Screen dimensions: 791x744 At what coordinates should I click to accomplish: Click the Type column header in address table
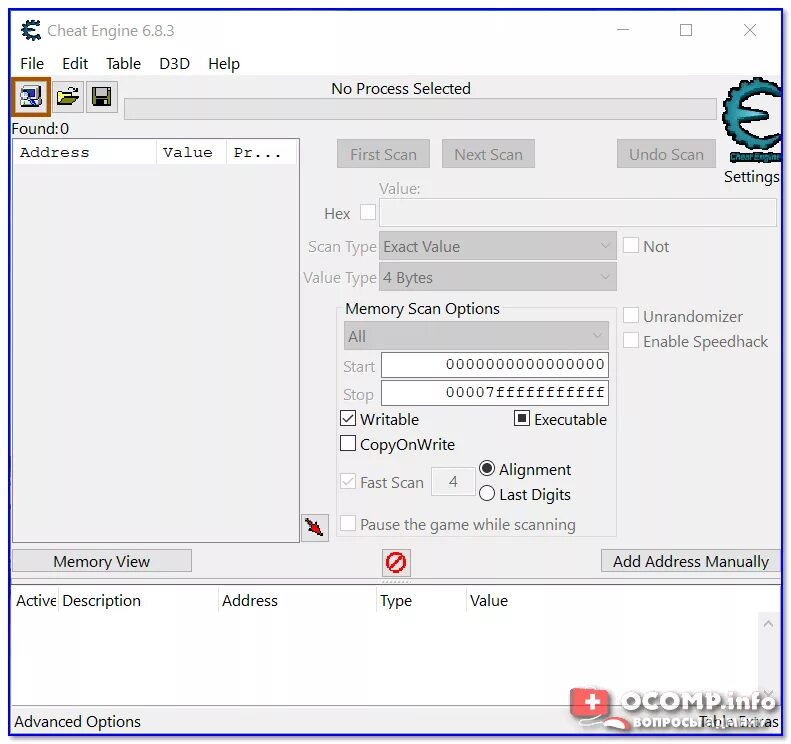click(421, 600)
